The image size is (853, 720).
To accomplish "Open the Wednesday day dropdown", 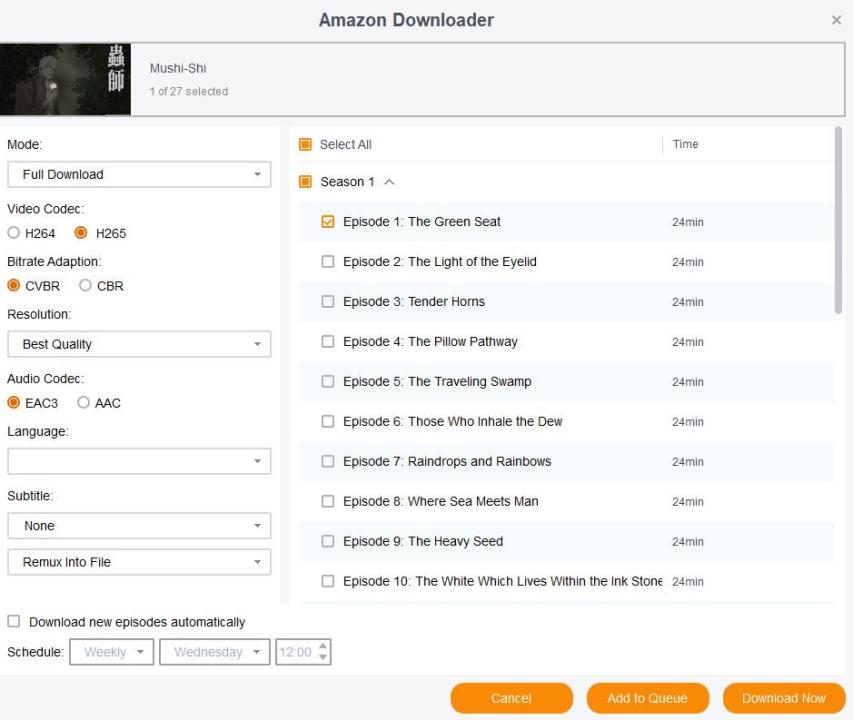I will 214,651.
